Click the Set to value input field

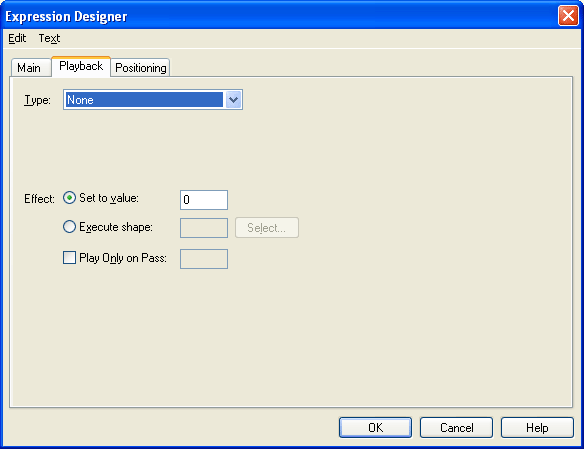tap(204, 200)
